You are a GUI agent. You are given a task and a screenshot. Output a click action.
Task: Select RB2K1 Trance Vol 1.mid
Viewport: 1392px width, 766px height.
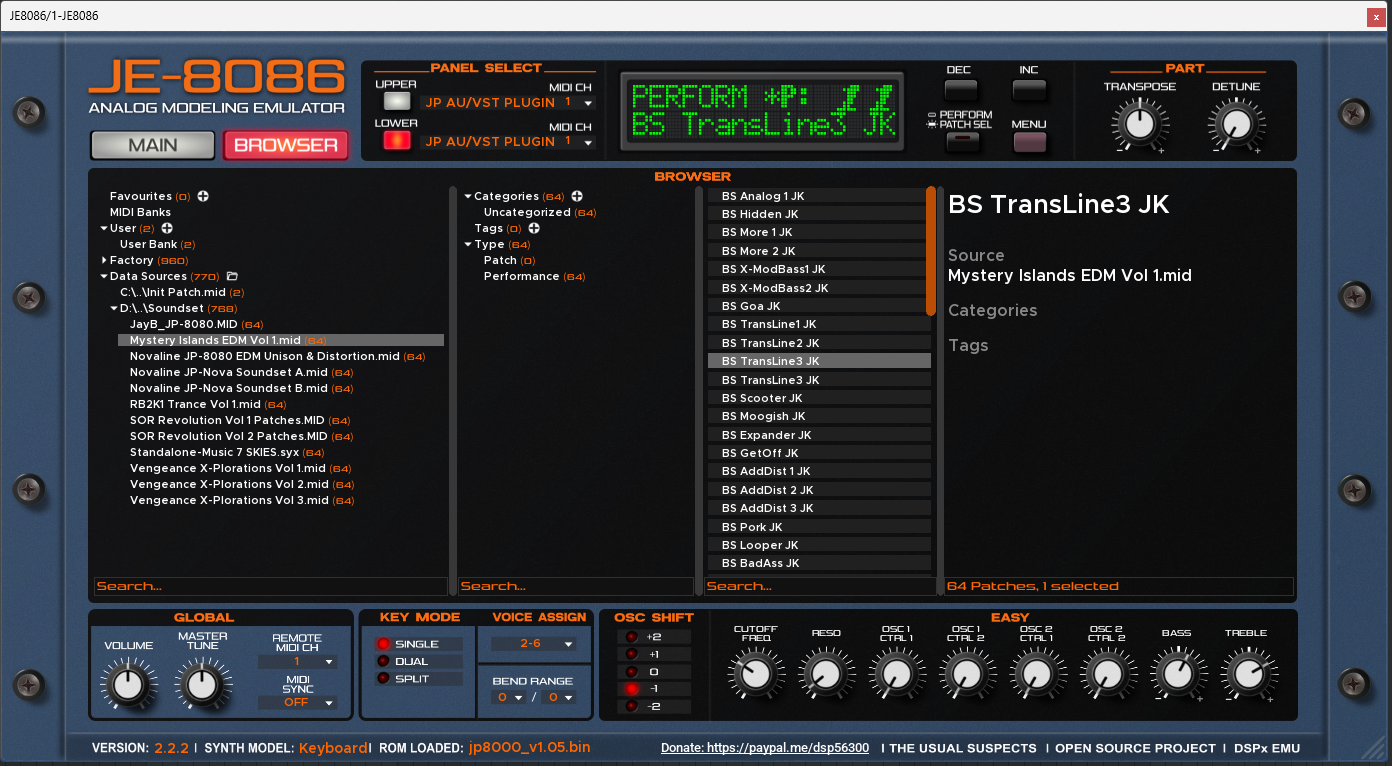[195, 404]
